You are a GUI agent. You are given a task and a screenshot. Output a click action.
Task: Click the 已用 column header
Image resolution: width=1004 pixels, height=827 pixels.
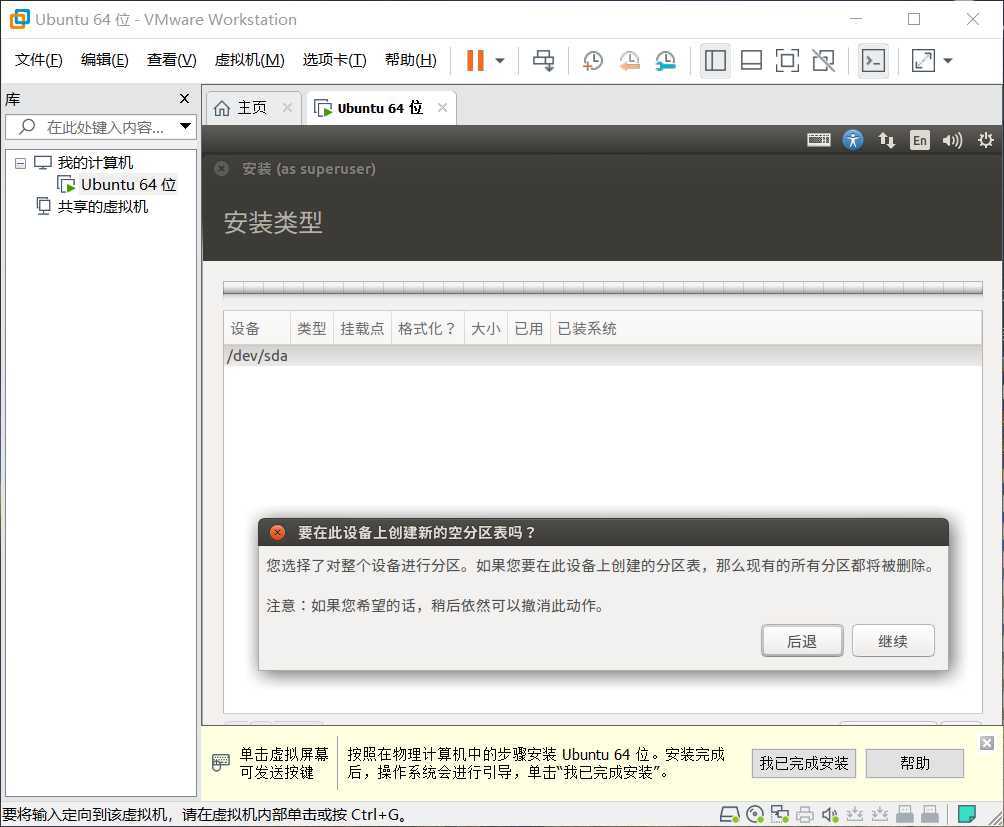point(529,328)
